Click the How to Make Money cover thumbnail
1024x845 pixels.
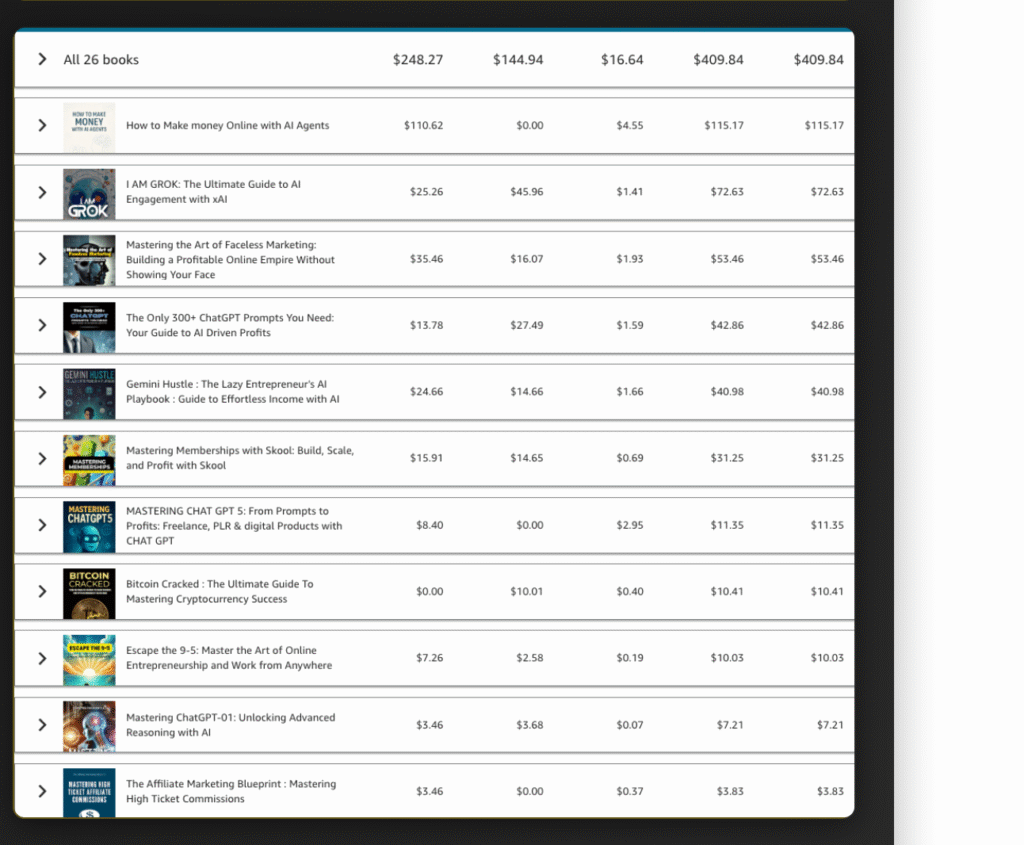pos(89,127)
